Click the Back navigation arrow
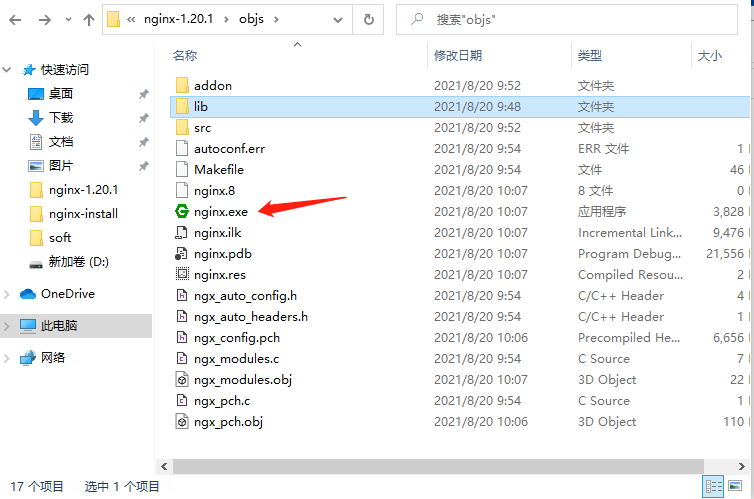Screen dimensions: 754x499 [x=15, y=20]
